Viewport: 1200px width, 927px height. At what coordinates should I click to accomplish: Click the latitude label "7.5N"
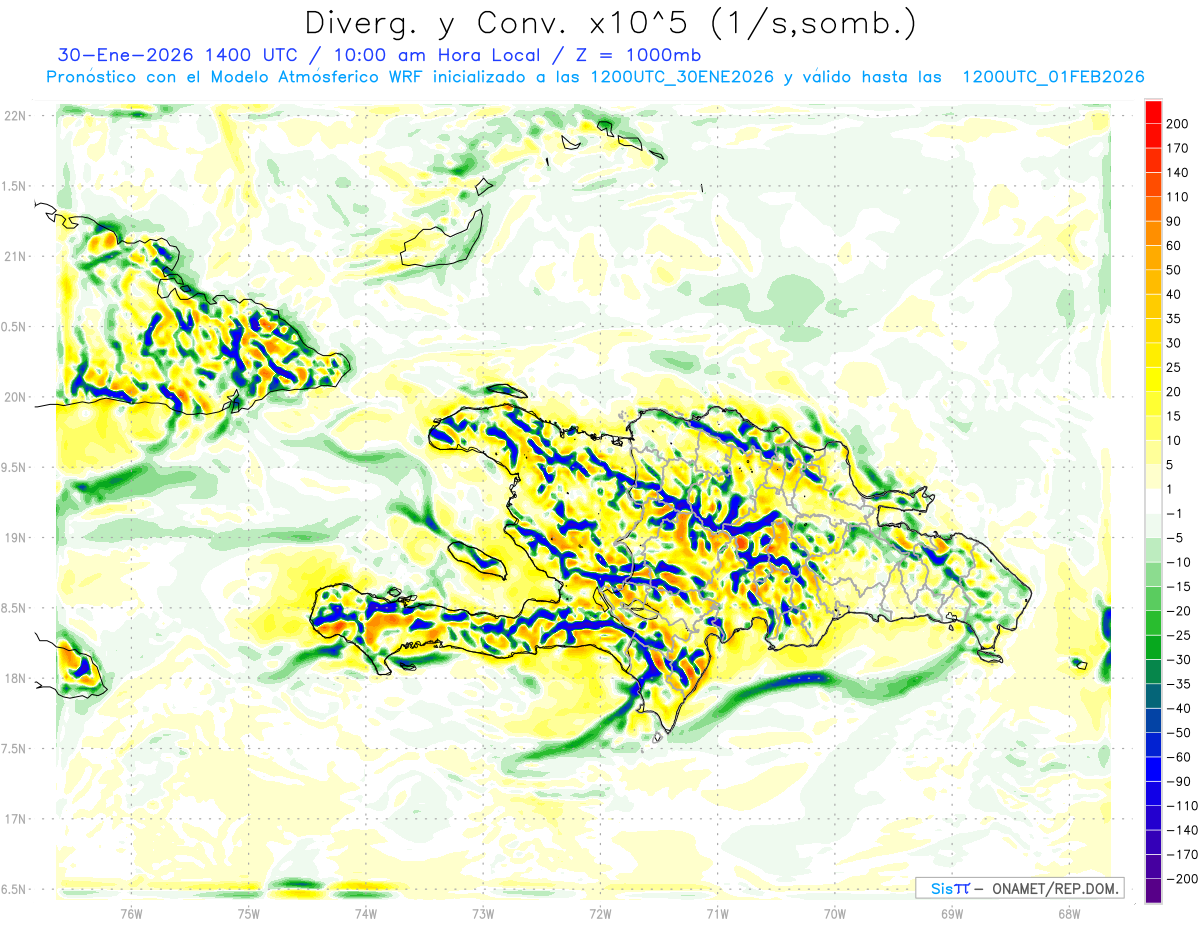click(15, 749)
